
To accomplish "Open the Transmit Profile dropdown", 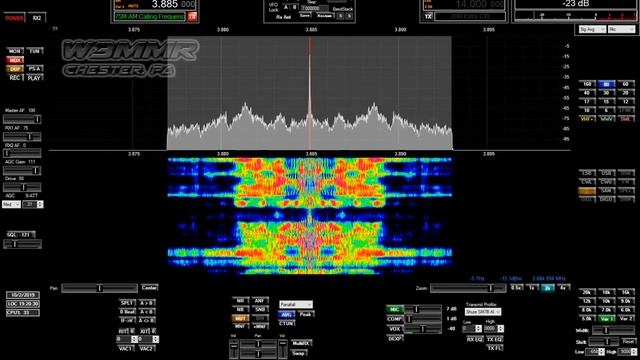I will coord(483,312).
